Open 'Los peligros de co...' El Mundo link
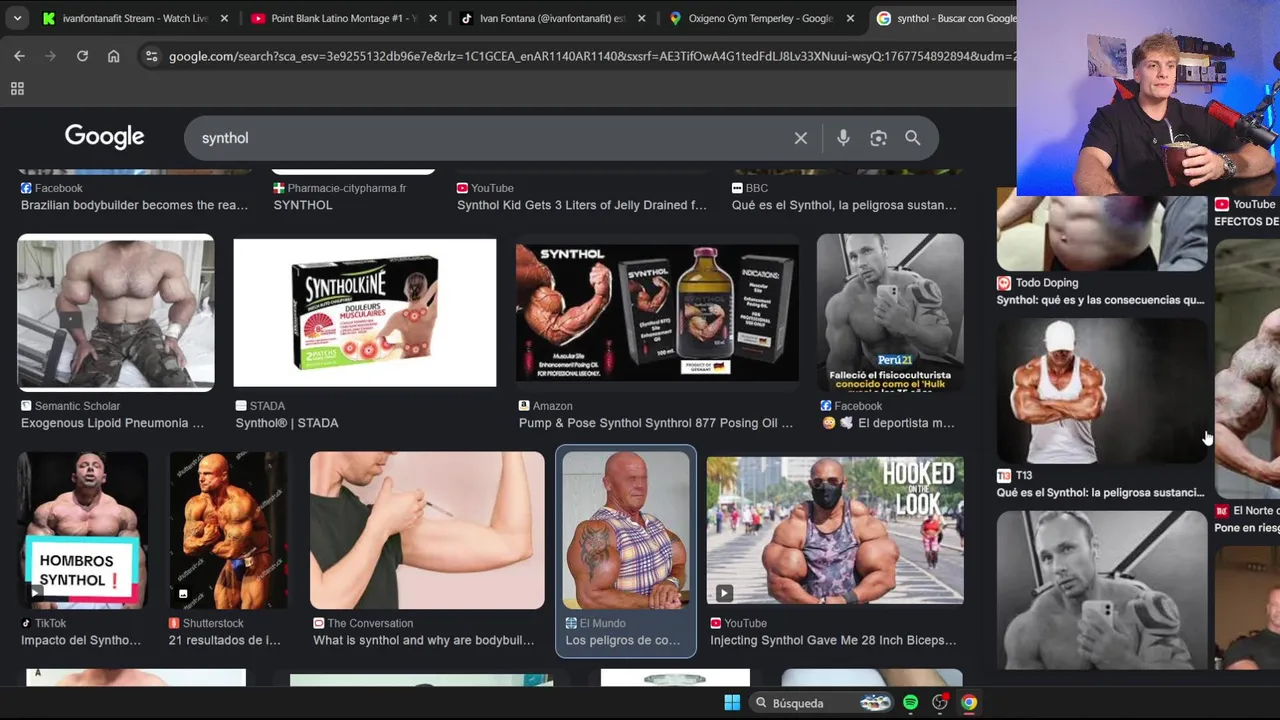The image size is (1280, 720). (623, 640)
